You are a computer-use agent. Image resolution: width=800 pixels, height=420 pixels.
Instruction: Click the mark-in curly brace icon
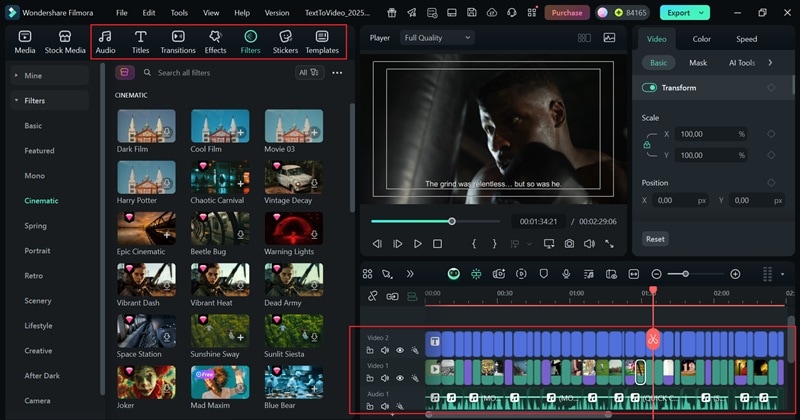(x=474, y=244)
